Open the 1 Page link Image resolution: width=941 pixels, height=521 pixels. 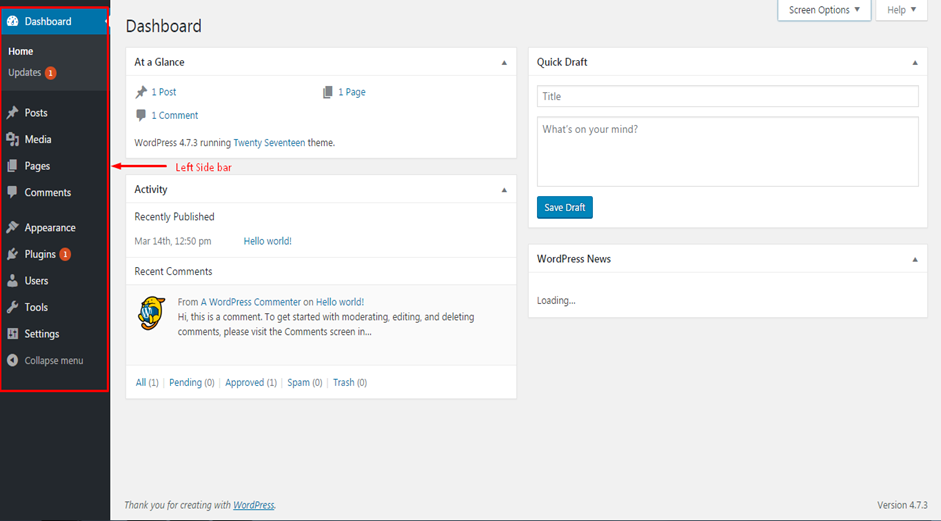pyautogui.click(x=352, y=92)
